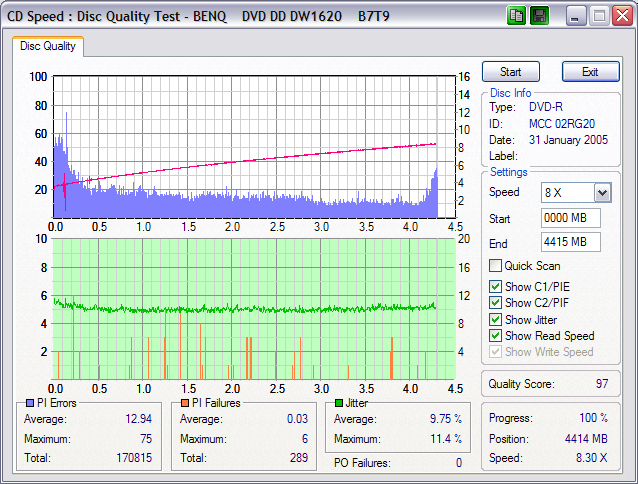
Task: Open the Speed 8 X dropdown
Action: (x=602, y=192)
